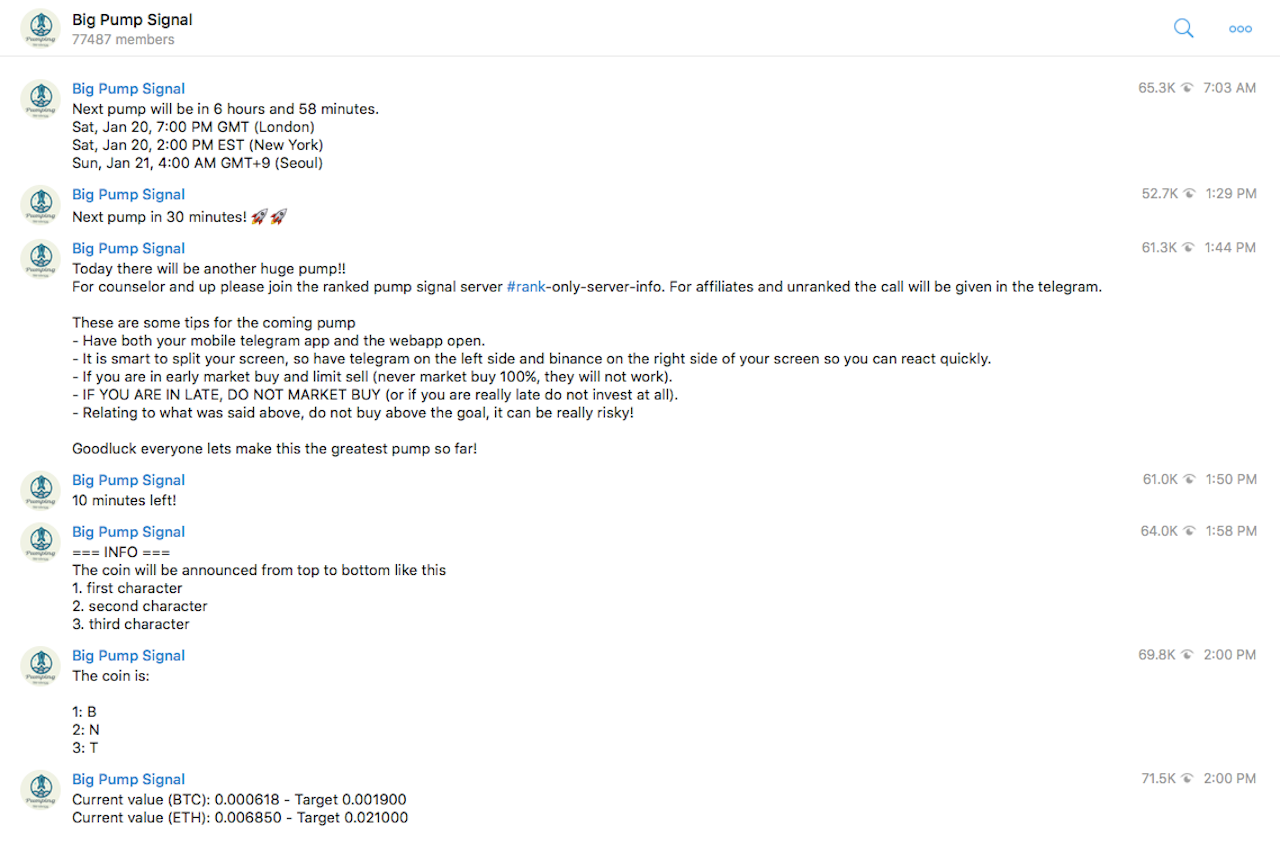
Task: Click the 1:44 PM message timestamp
Action: click(1229, 248)
